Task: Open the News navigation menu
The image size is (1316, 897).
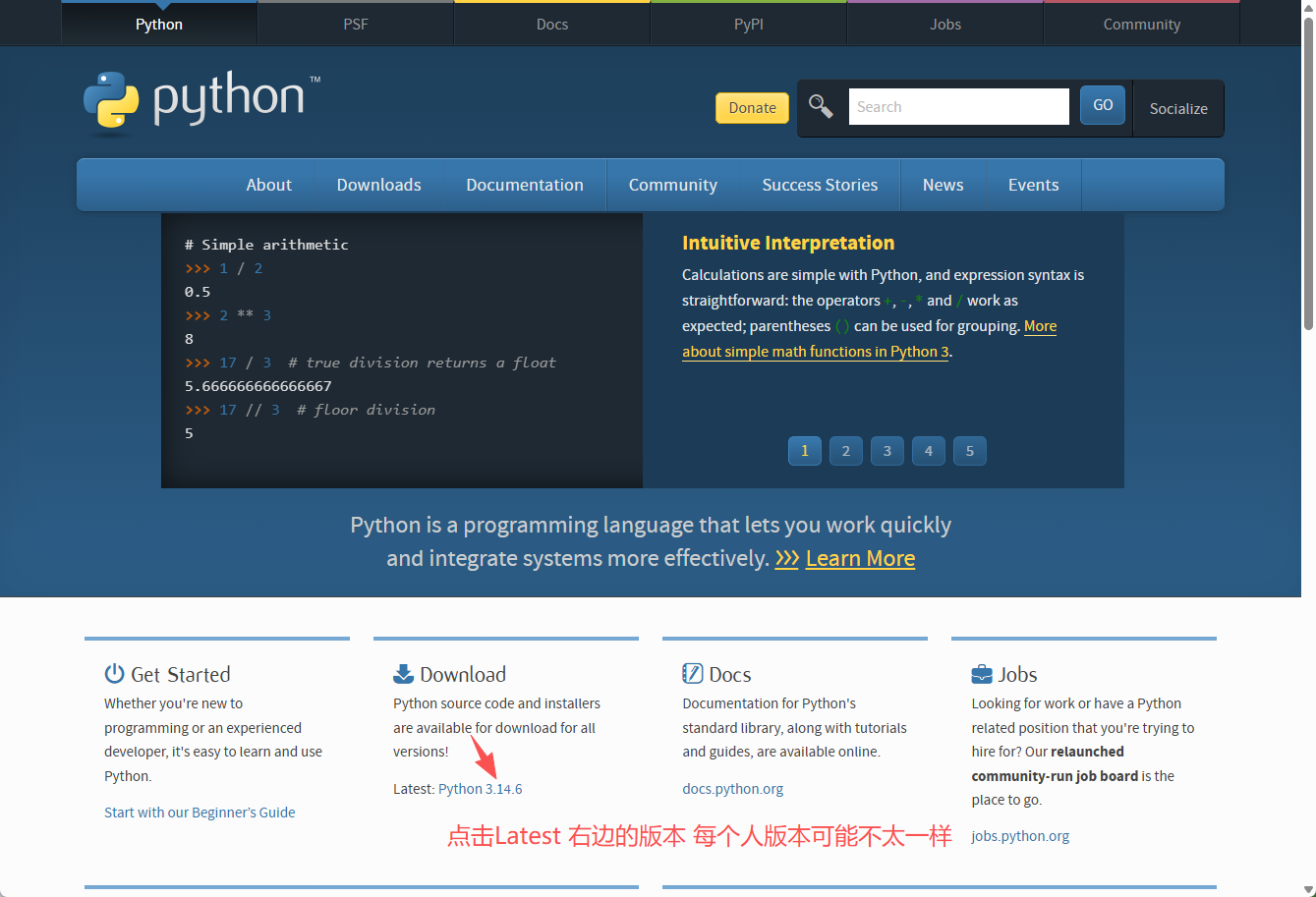Action: pyautogui.click(x=943, y=185)
